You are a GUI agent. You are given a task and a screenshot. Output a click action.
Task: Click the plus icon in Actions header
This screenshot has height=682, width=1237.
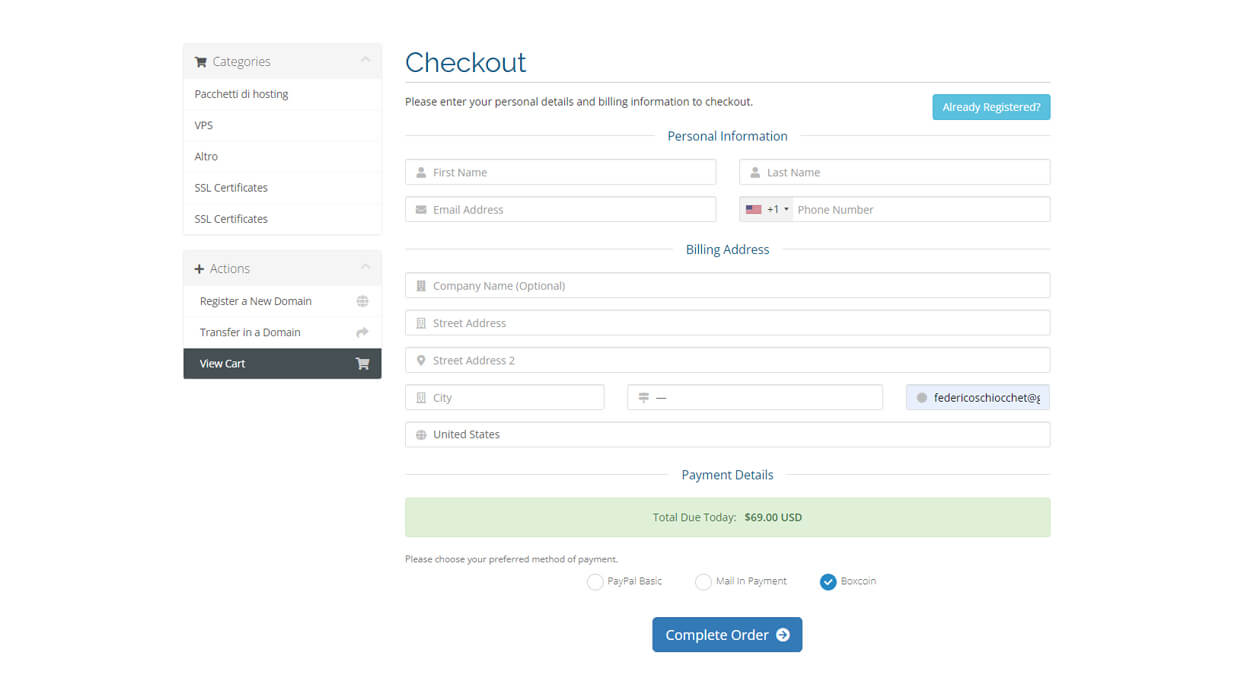click(x=199, y=269)
